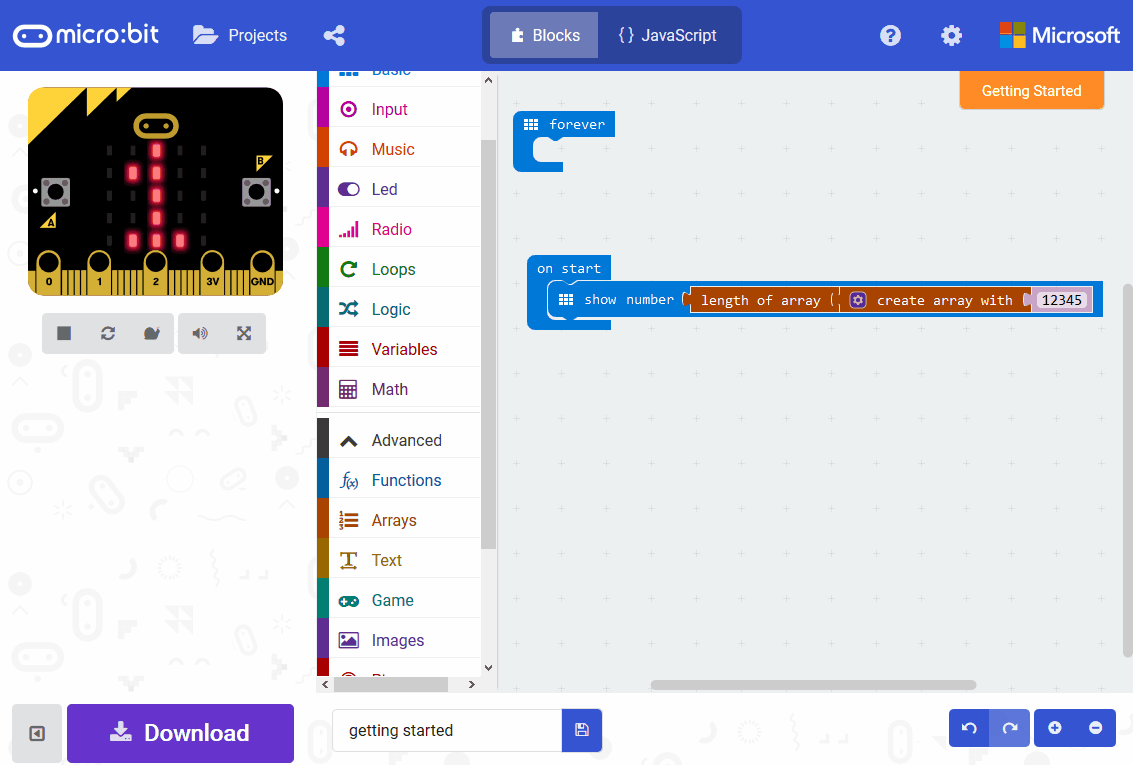Save the project with disk icon
Screen dimensions: 1133x765
pyautogui.click(x=582, y=730)
